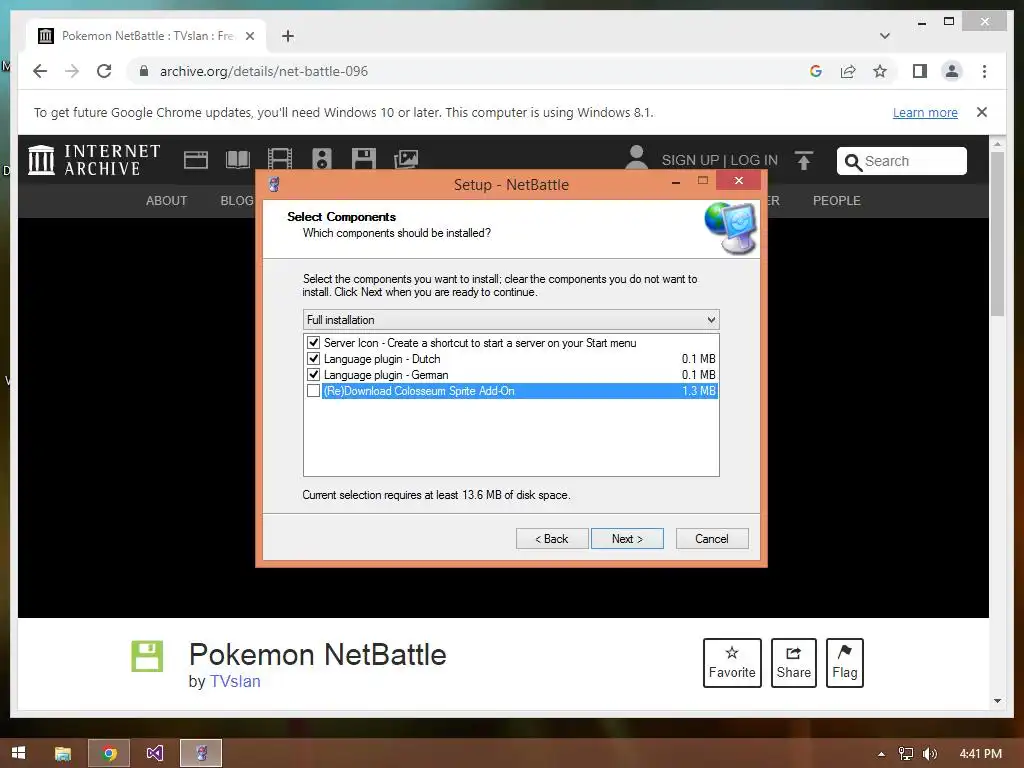Open the Video film-strip icon in Archive header

280,160
